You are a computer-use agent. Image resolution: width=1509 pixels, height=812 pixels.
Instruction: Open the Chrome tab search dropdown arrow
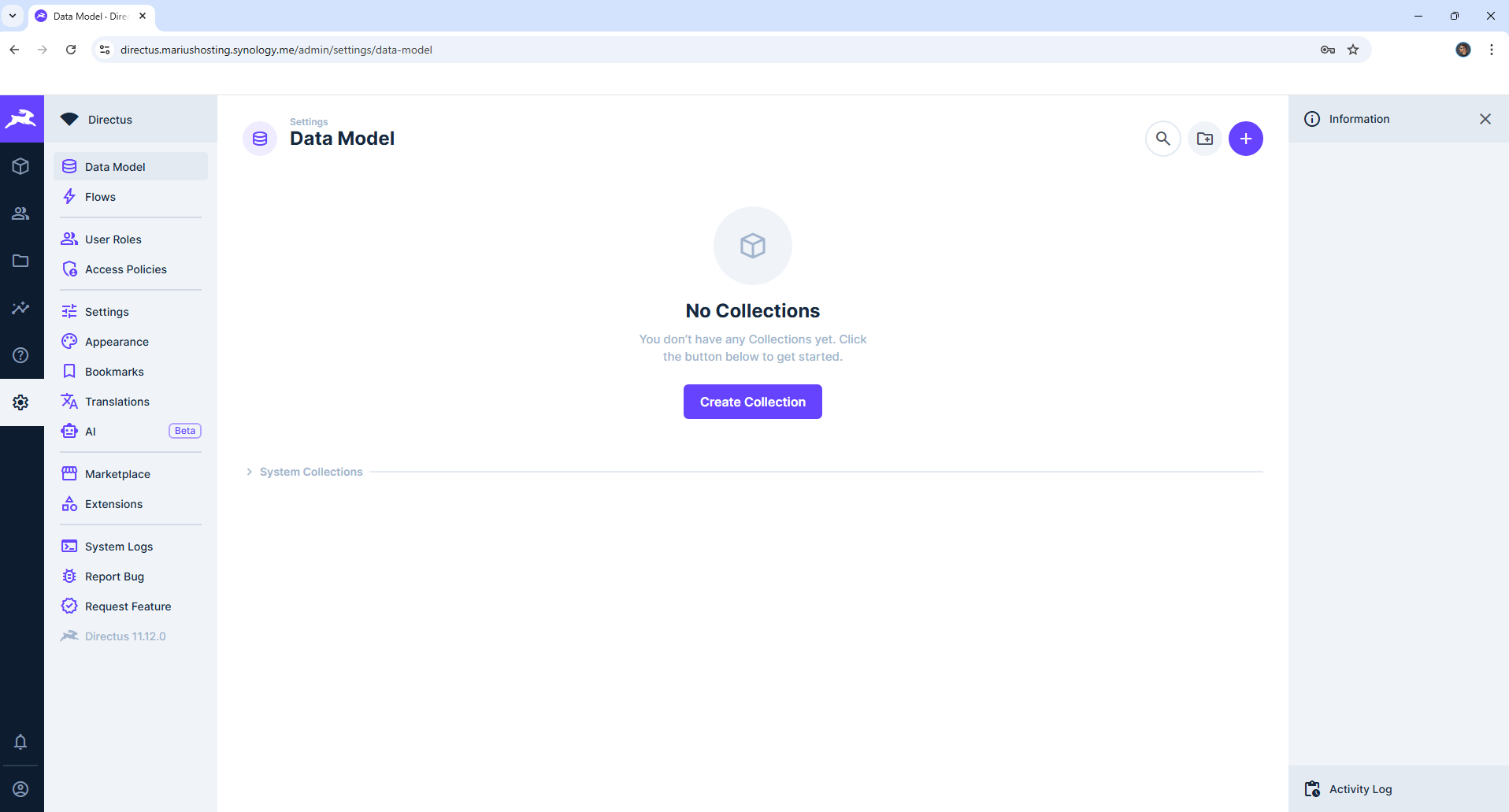coord(13,16)
